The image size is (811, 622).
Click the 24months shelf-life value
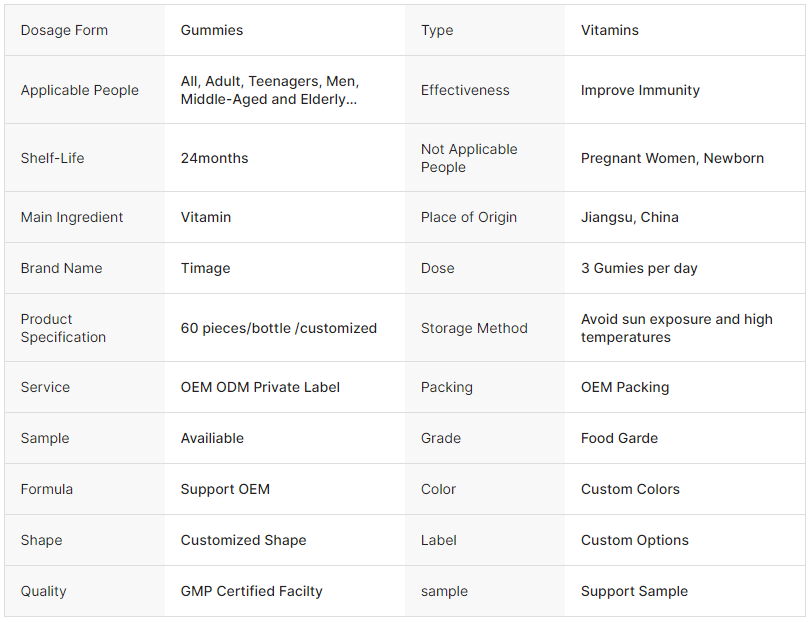[x=214, y=158]
